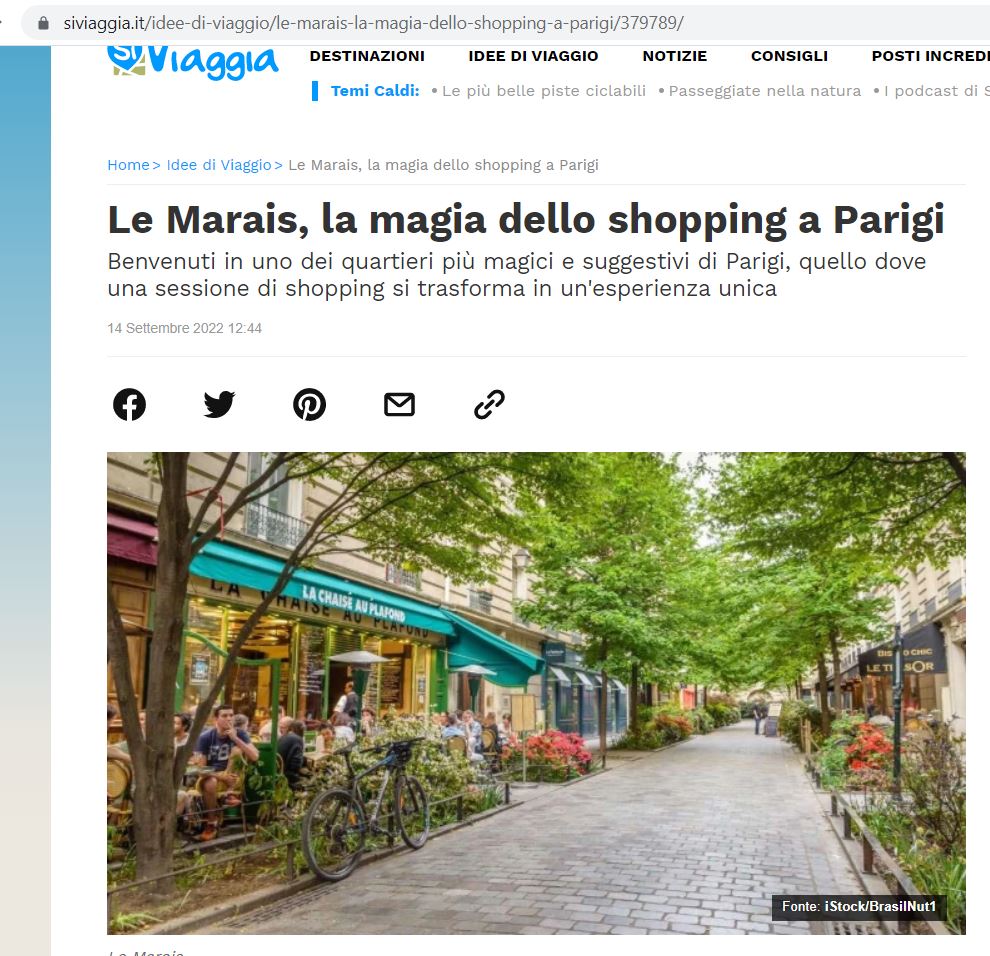
Task: Share the article on Twitter
Action: pyautogui.click(x=219, y=404)
